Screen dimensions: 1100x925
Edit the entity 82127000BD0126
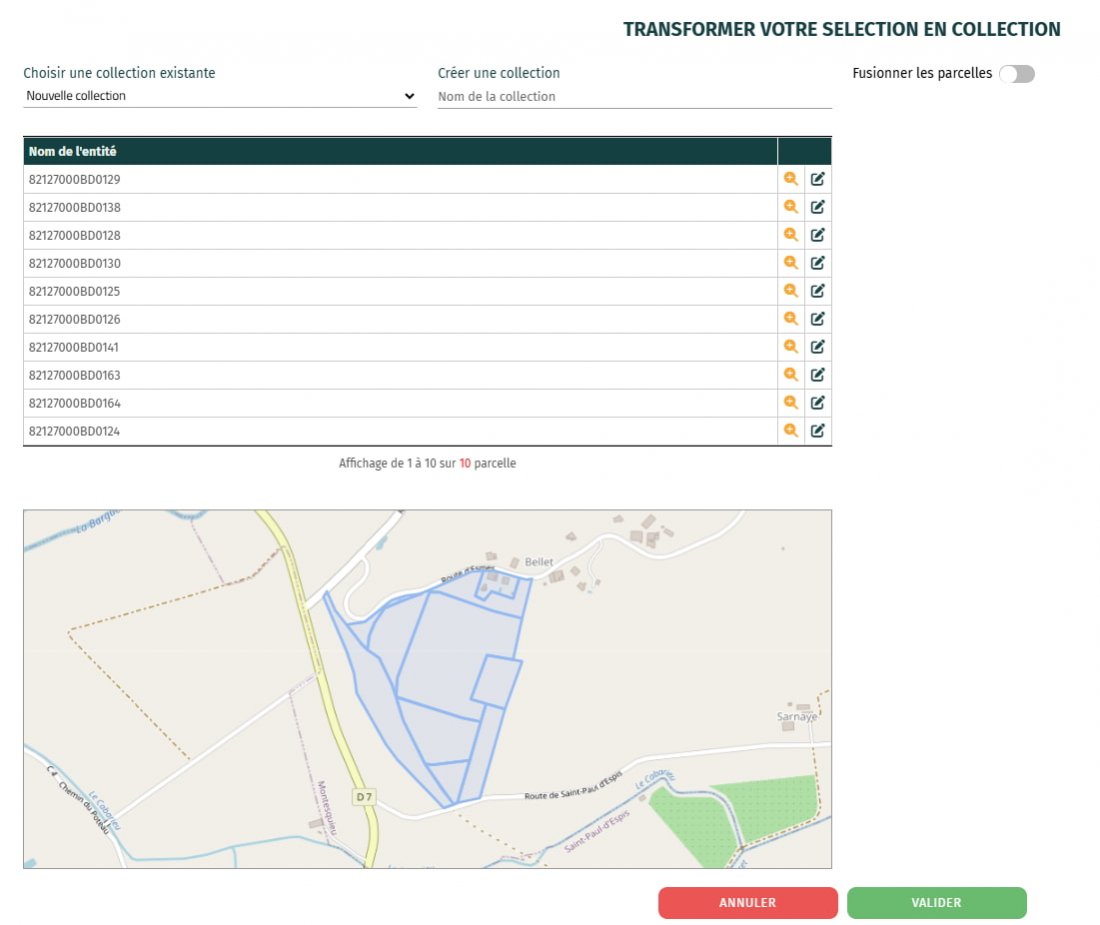(817, 319)
